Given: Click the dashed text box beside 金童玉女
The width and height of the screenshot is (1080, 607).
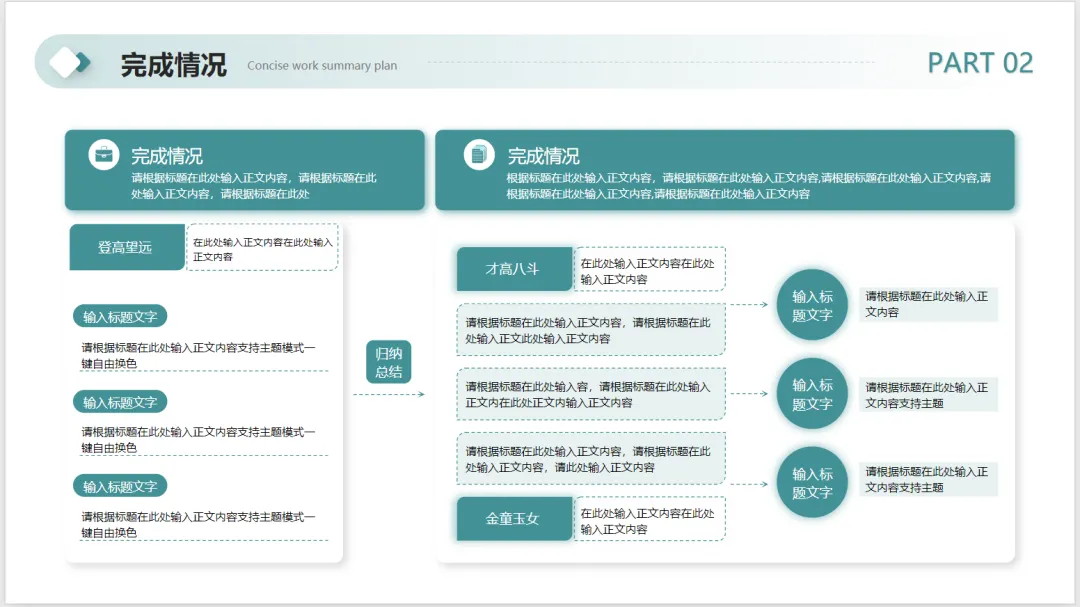Looking at the screenshot, I should 649,518.
